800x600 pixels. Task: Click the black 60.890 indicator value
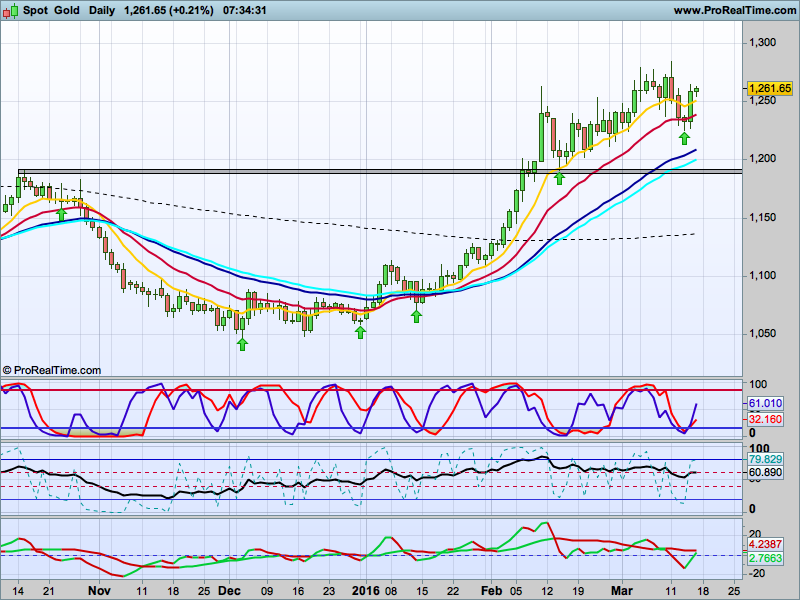tap(765, 472)
